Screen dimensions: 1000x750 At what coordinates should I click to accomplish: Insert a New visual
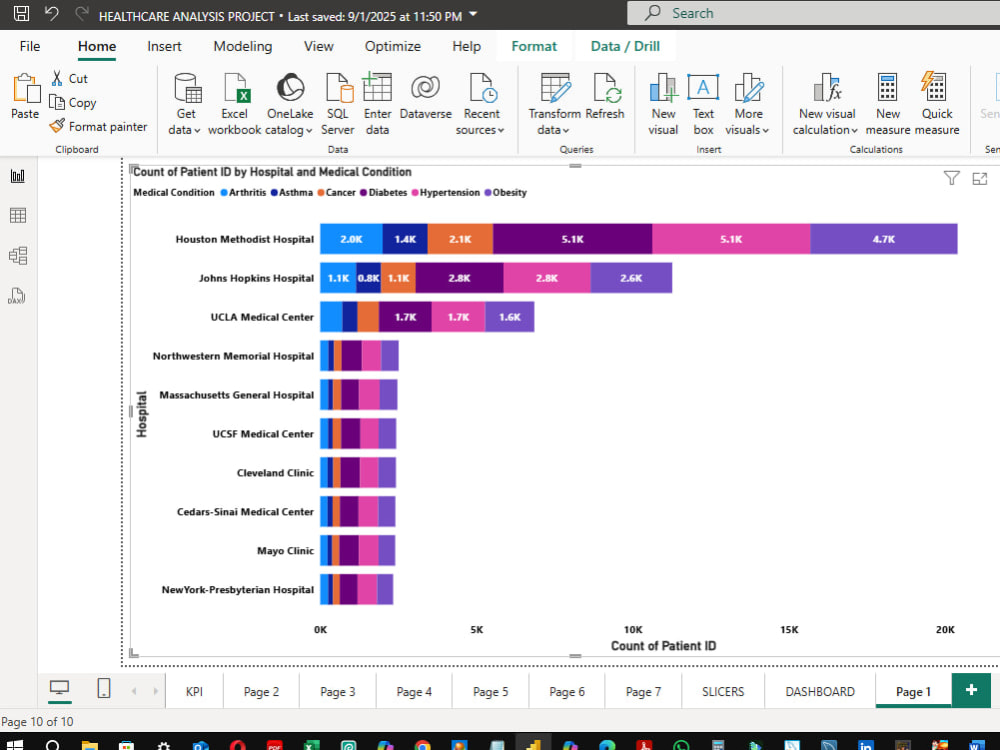pos(663,104)
